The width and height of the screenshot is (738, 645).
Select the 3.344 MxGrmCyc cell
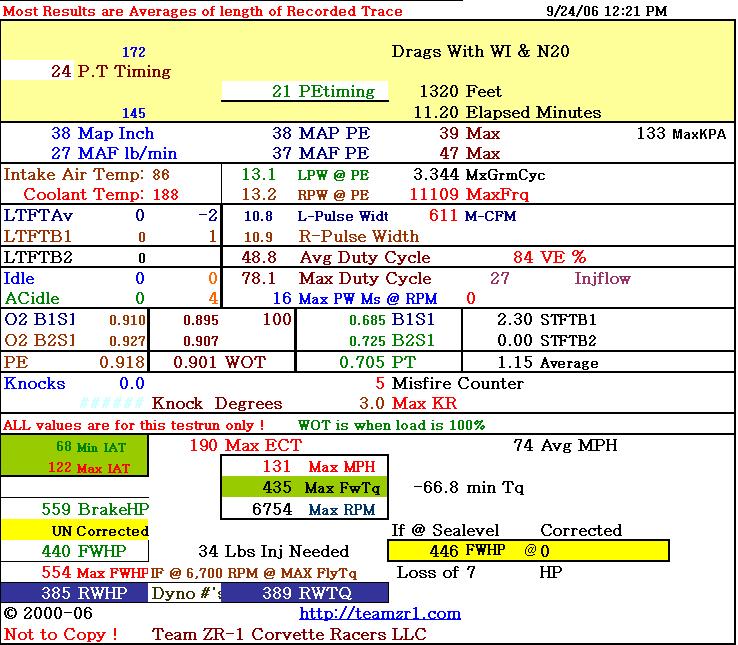[479, 175]
